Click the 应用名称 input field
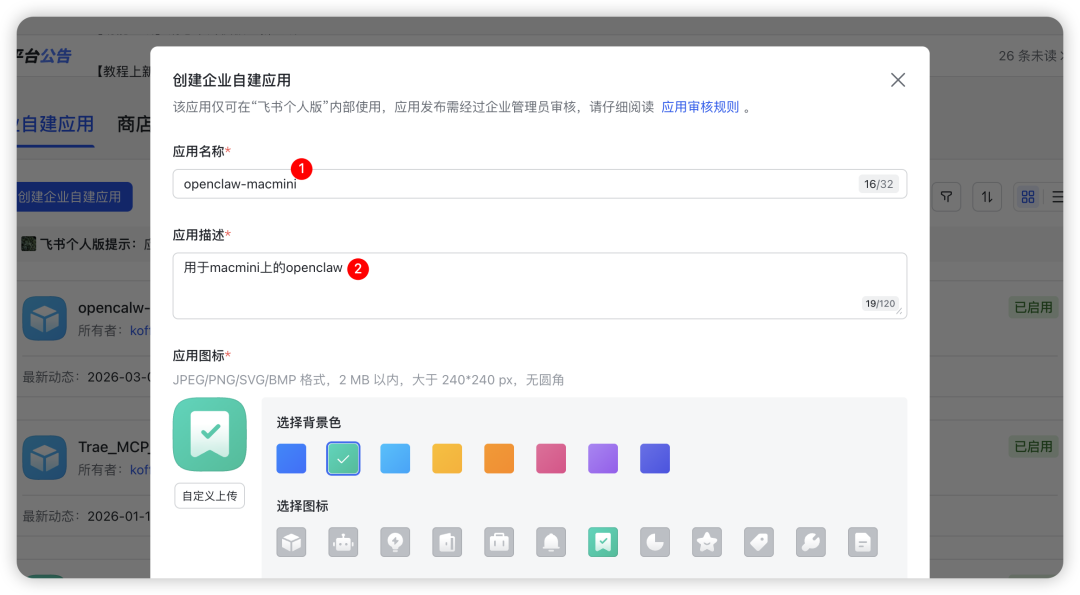This screenshot has width=1080, height=595. (540, 183)
